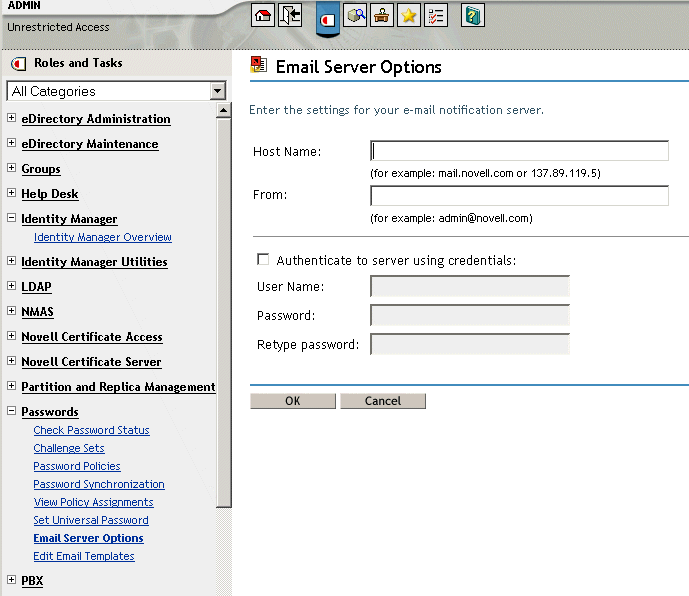This screenshot has width=689, height=596.
Task: Focus the From input field
Action: tap(519, 196)
